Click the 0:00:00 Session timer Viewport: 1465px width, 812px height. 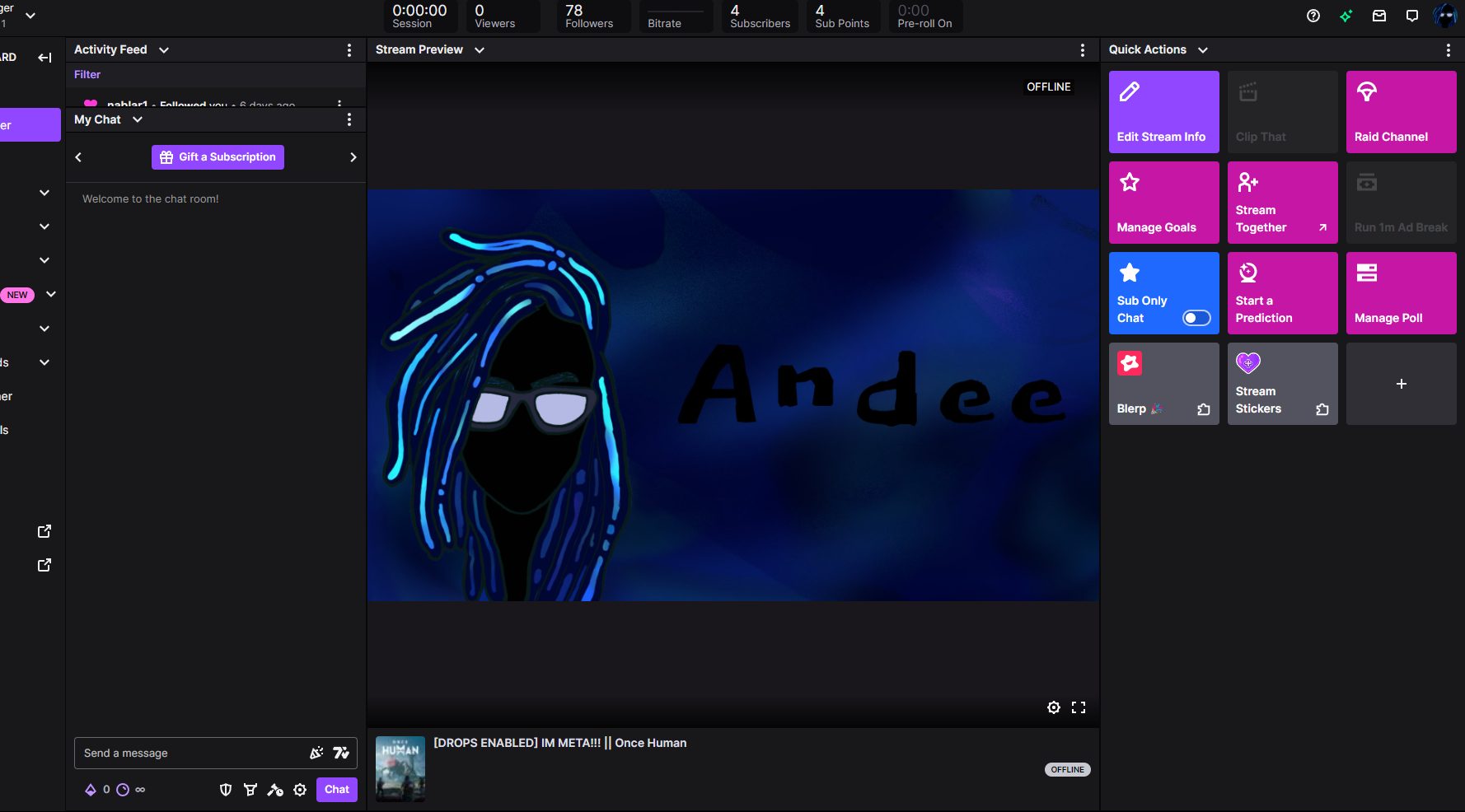coord(419,16)
